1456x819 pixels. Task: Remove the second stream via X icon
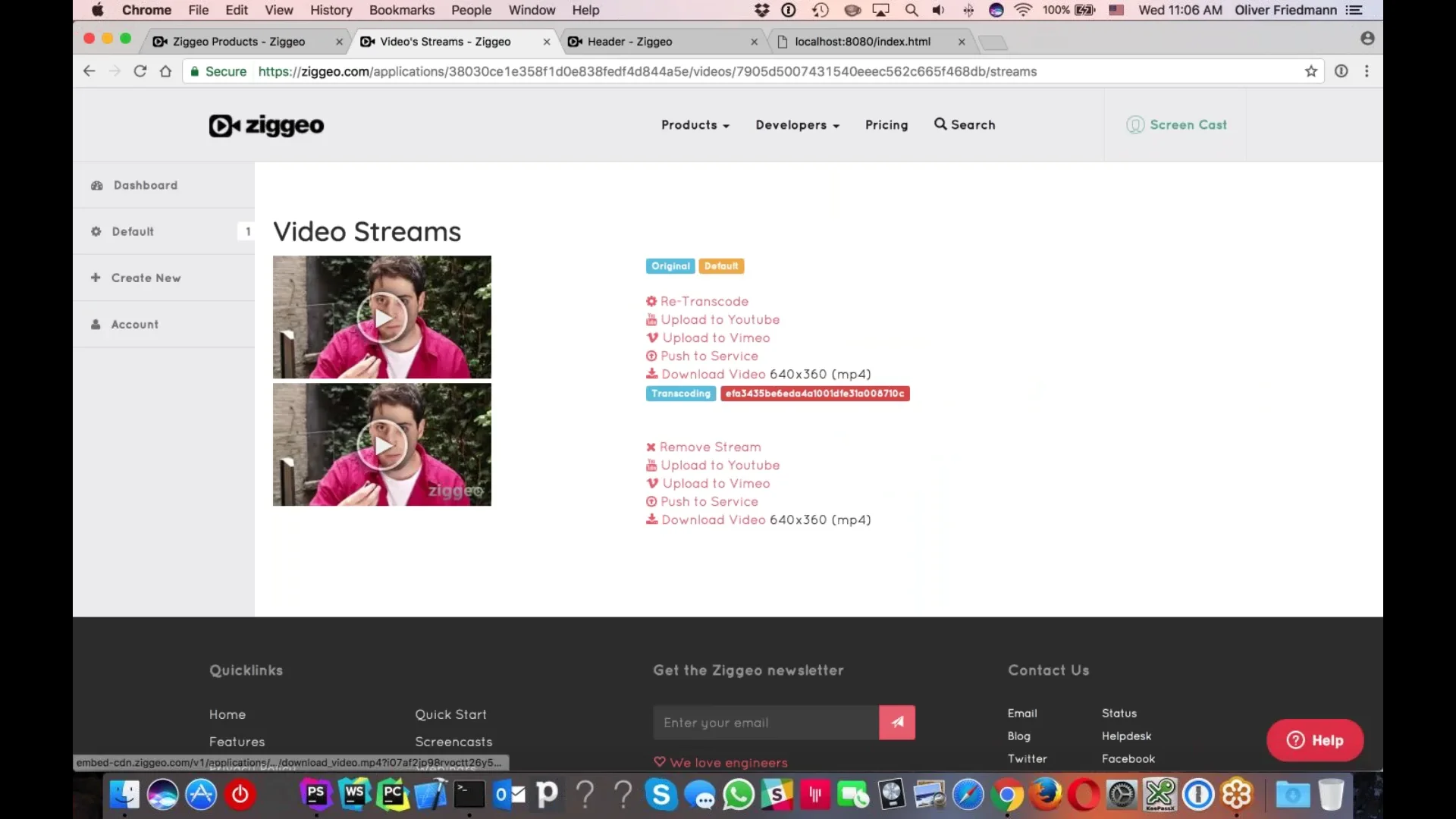coord(651,447)
